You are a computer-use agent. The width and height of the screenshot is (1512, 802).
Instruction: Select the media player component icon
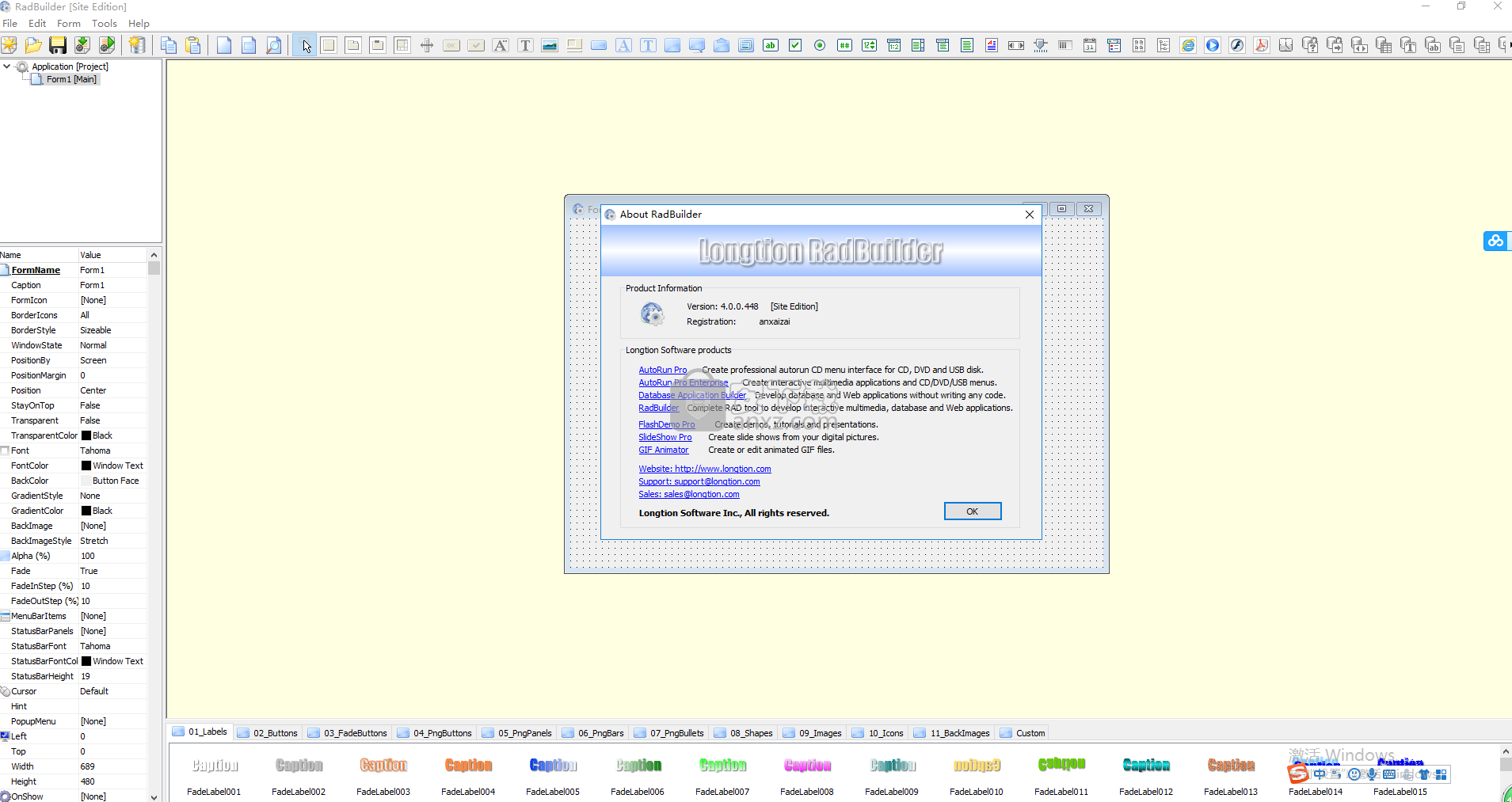point(1213,45)
